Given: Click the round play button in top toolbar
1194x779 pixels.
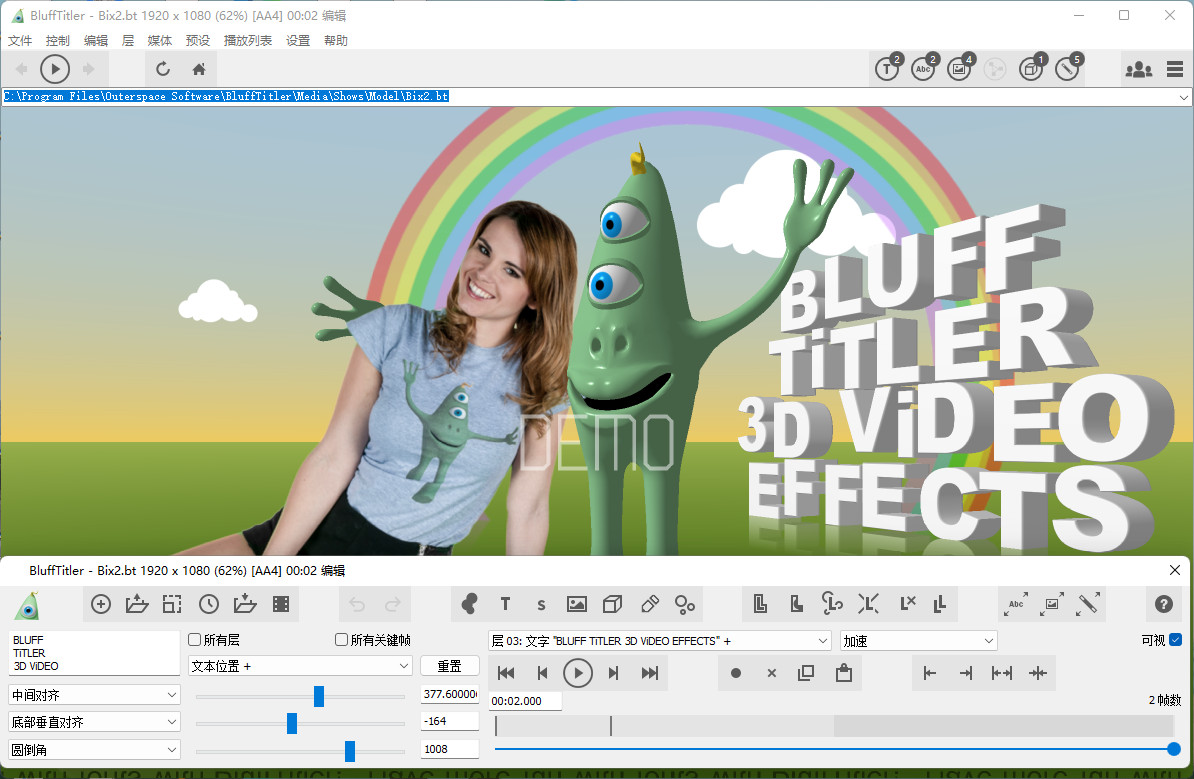Looking at the screenshot, I should pos(55,69).
